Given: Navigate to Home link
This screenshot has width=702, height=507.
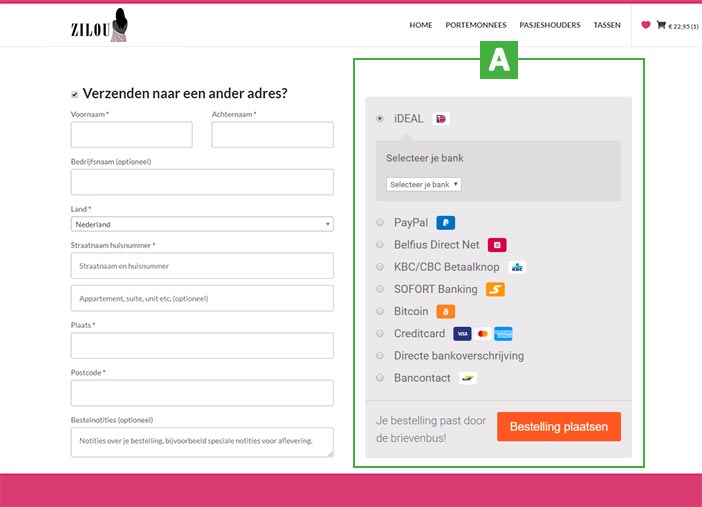Looking at the screenshot, I should pyautogui.click(x=421, y=25).
